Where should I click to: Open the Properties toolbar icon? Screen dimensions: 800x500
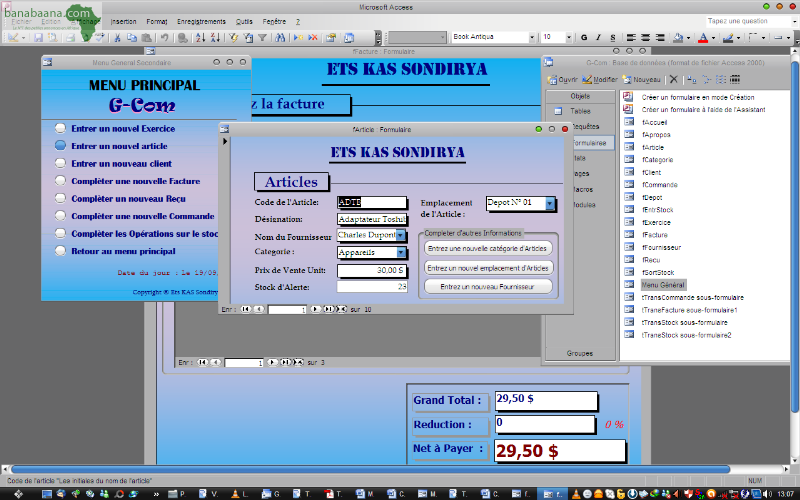click(331, 37)
